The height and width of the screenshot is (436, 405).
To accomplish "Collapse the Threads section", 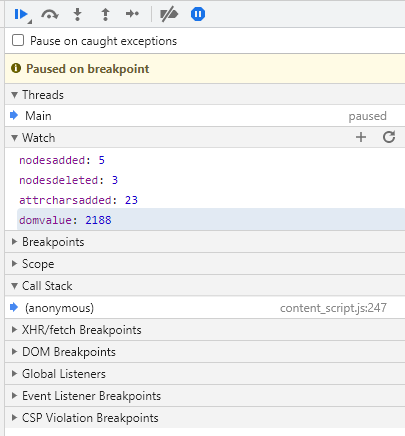I will [x=14, y=95].
